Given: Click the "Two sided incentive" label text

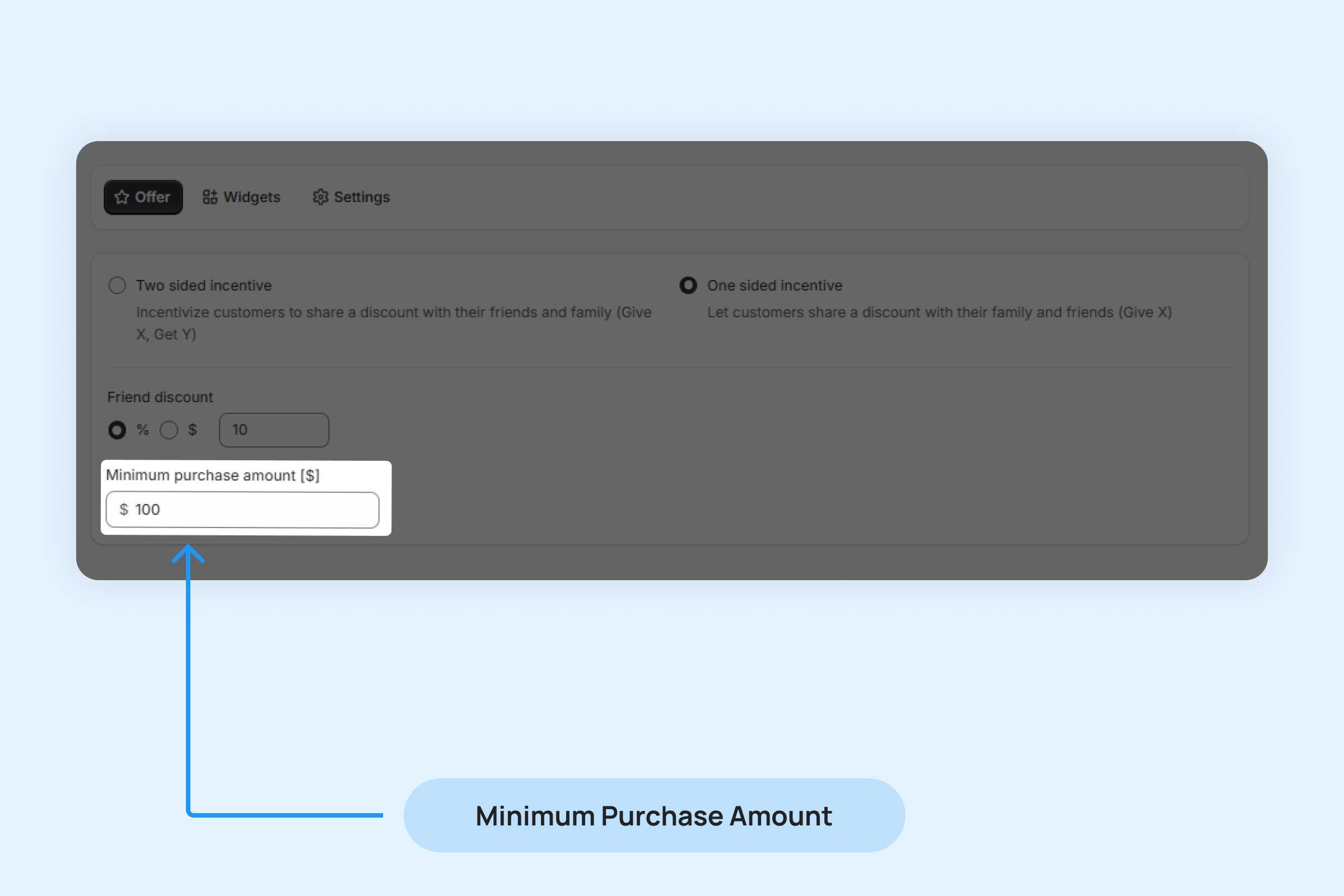Looking at the screenshot, I should (x=203, y=285).
